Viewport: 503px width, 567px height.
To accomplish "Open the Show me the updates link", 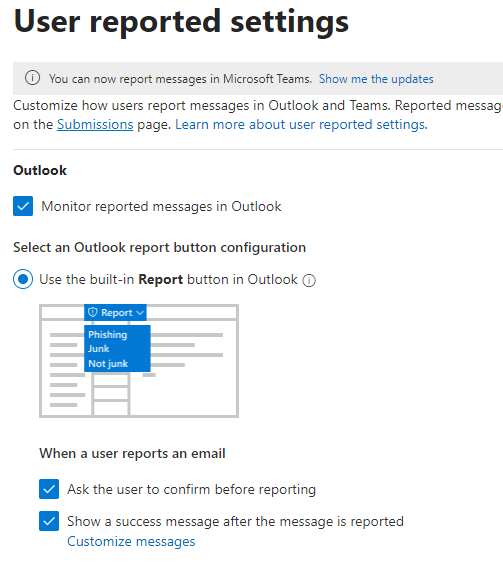I will [x=376, y=79].
